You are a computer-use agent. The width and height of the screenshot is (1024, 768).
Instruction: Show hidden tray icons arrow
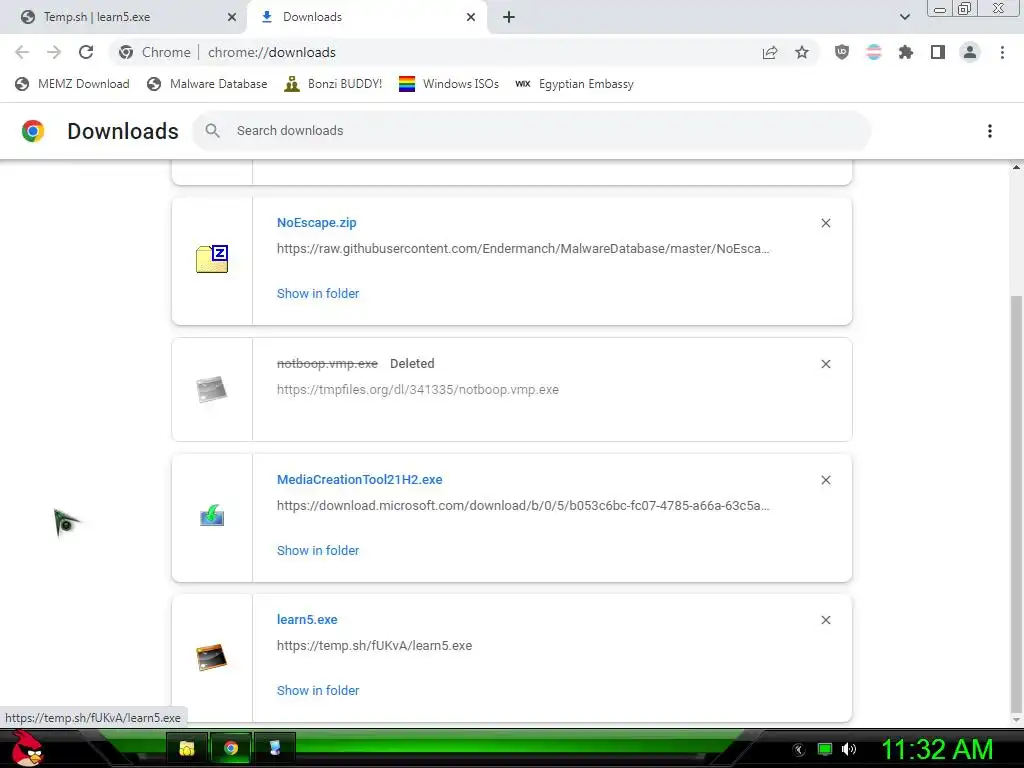click(799, 750)
